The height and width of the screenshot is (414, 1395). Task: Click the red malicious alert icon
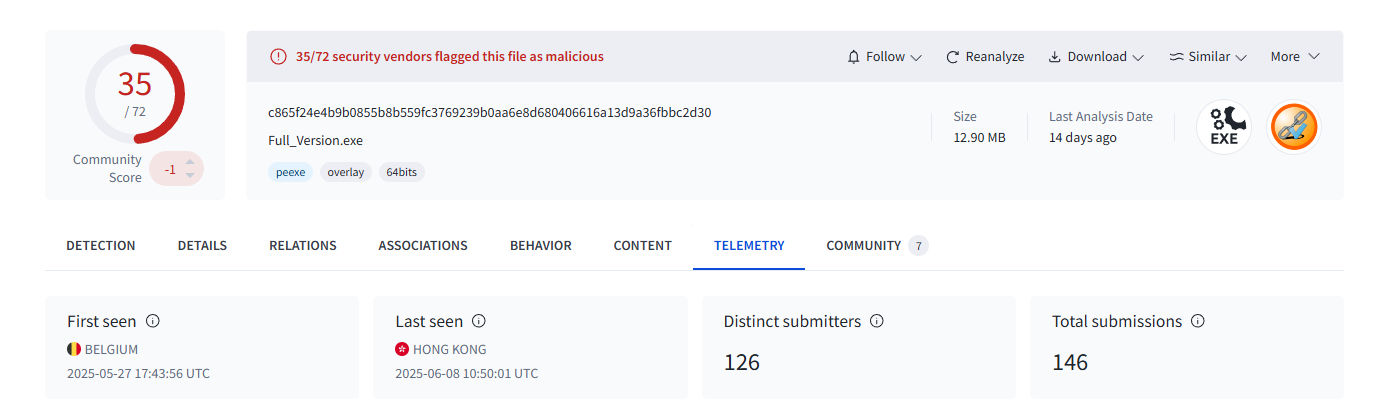click(278, 57)
